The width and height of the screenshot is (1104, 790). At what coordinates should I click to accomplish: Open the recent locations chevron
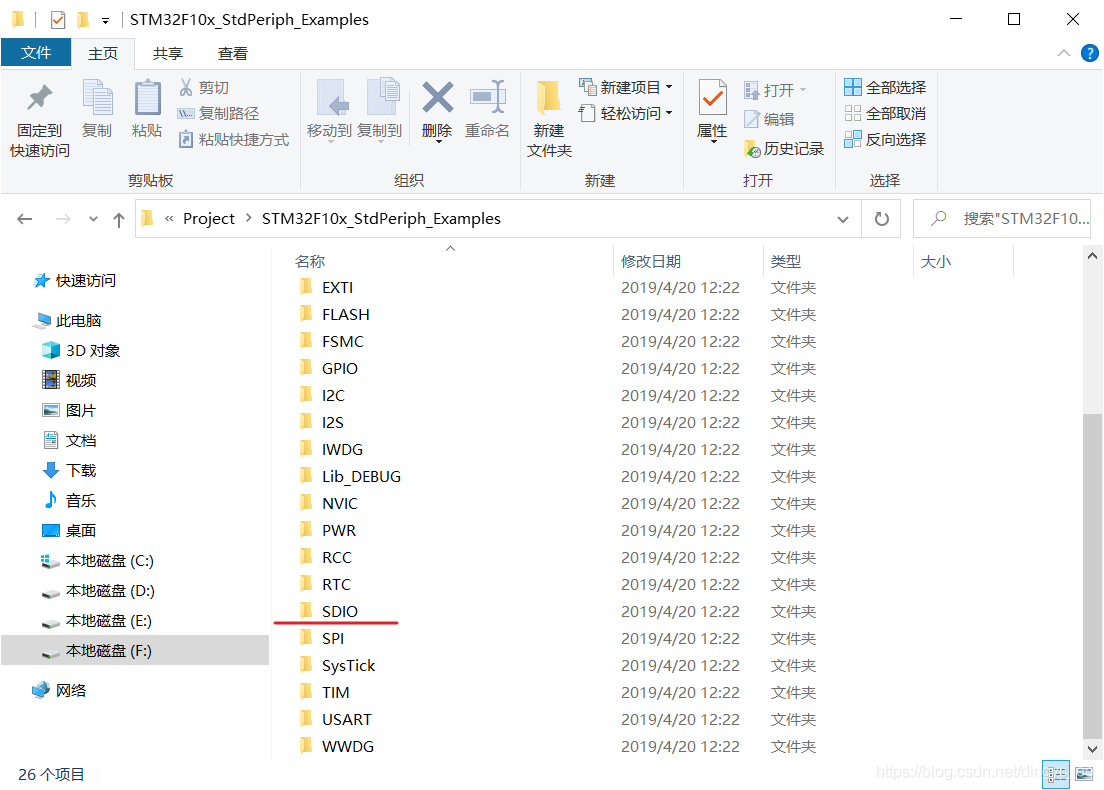coord(93,219)
